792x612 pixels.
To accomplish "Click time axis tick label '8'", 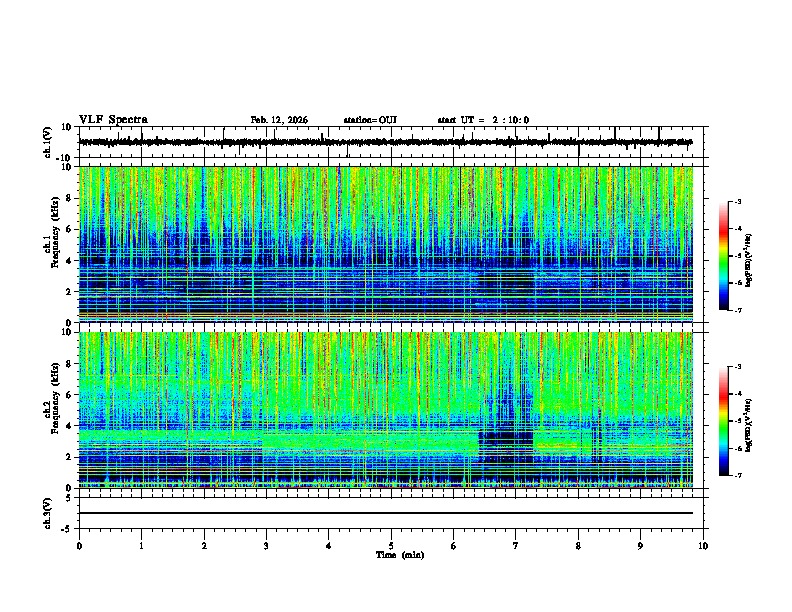I will 578,546.
